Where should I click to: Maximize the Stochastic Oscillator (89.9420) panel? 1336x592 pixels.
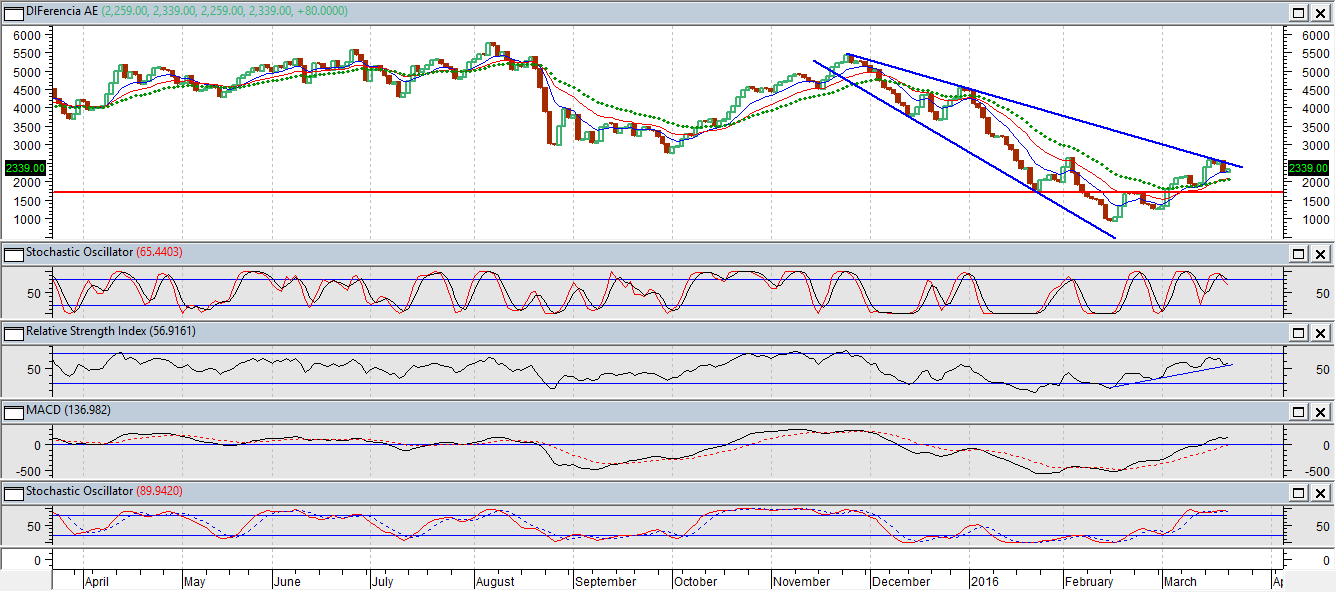tap(1299, 493)
